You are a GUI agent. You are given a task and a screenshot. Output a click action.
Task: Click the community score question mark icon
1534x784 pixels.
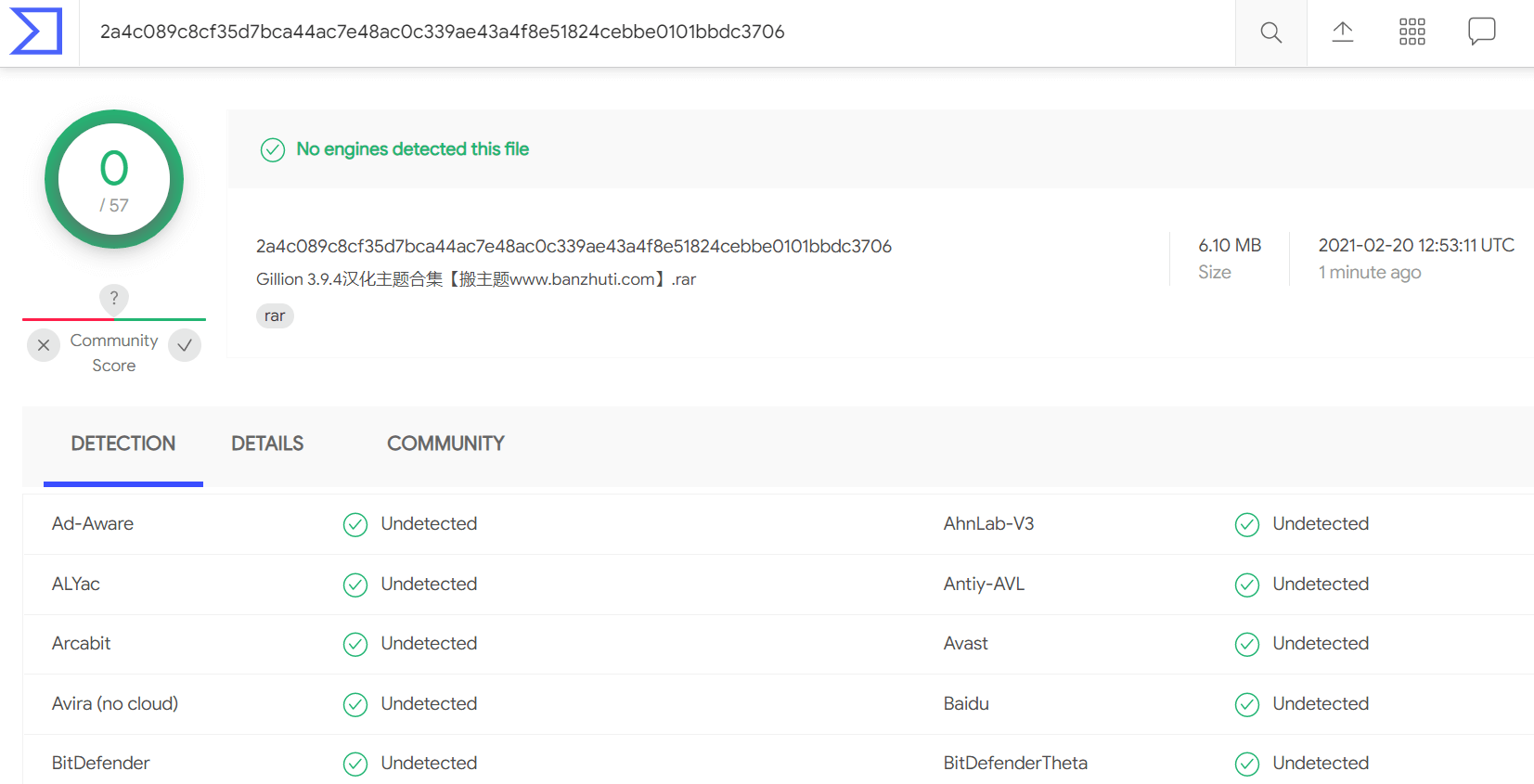(x=114, y=299)
